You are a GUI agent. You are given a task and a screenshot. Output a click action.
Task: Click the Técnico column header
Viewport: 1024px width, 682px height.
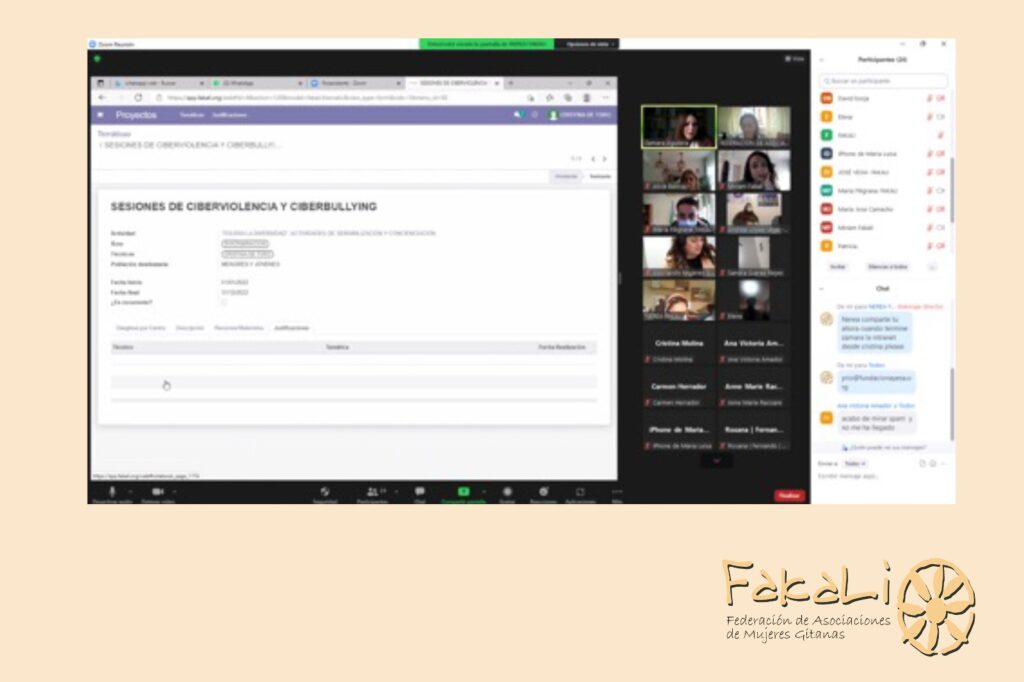(x=123, y=347)
